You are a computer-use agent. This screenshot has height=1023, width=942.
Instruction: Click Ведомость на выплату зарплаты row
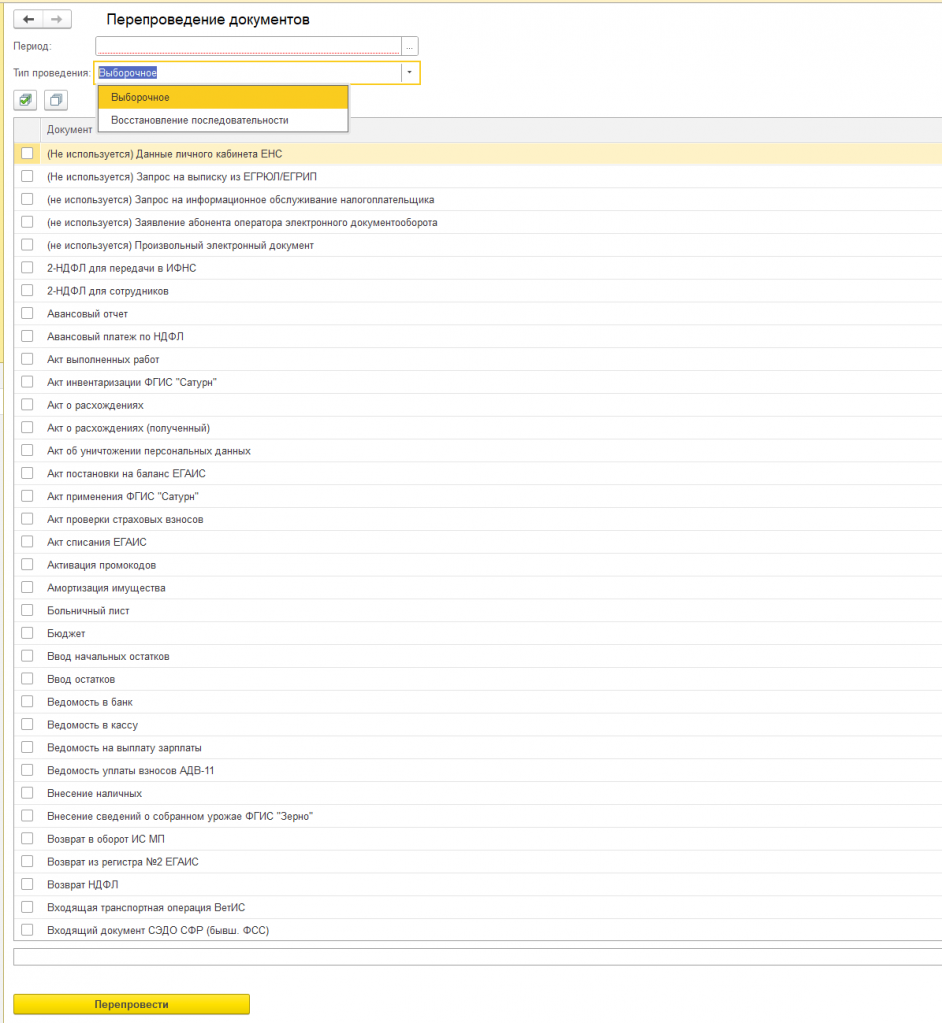coord(478,748)
